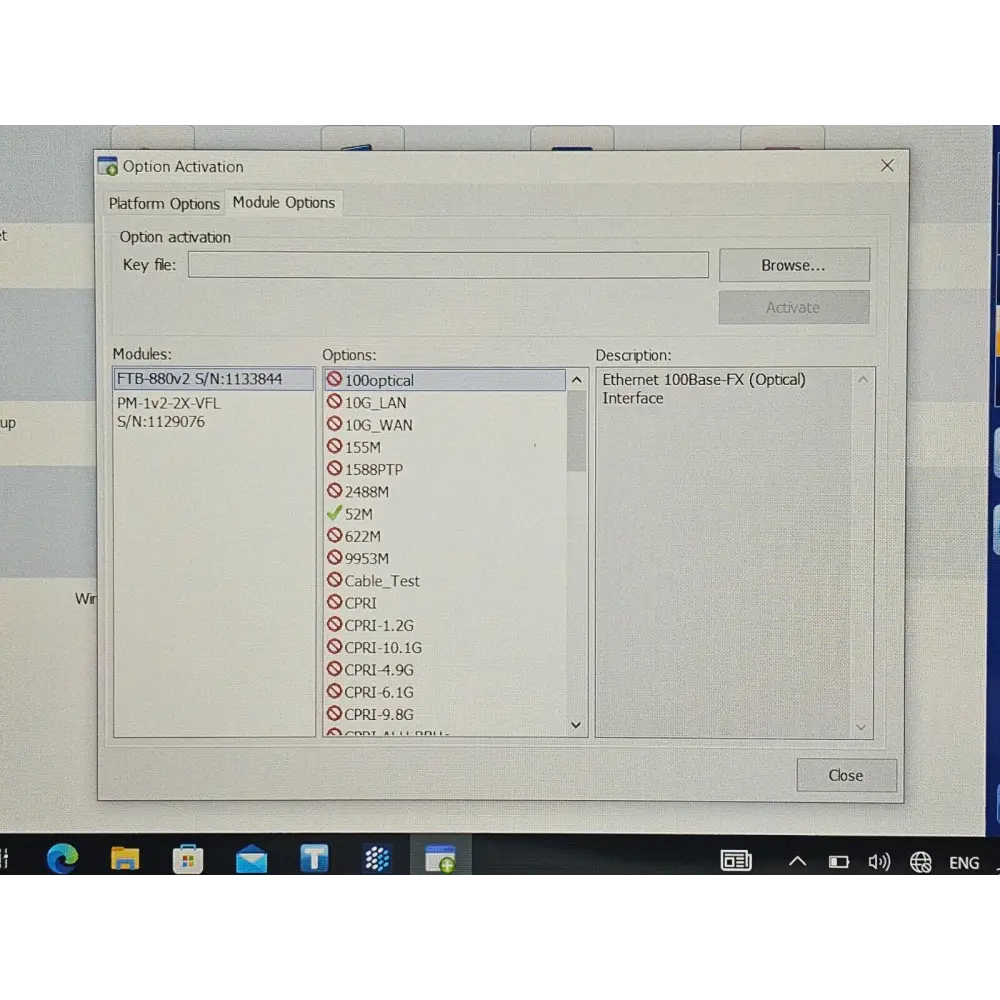1000x1000 pixels.
Task: Open the blue T app on taskbar
Action: pos(314,858)
